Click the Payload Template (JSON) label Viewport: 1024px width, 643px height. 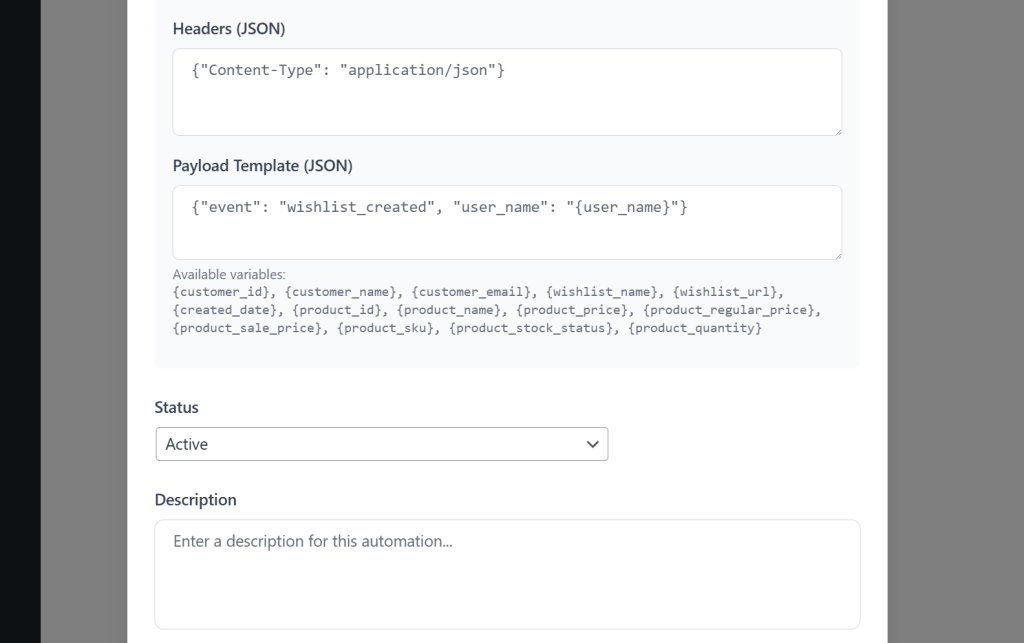point(263,166)
